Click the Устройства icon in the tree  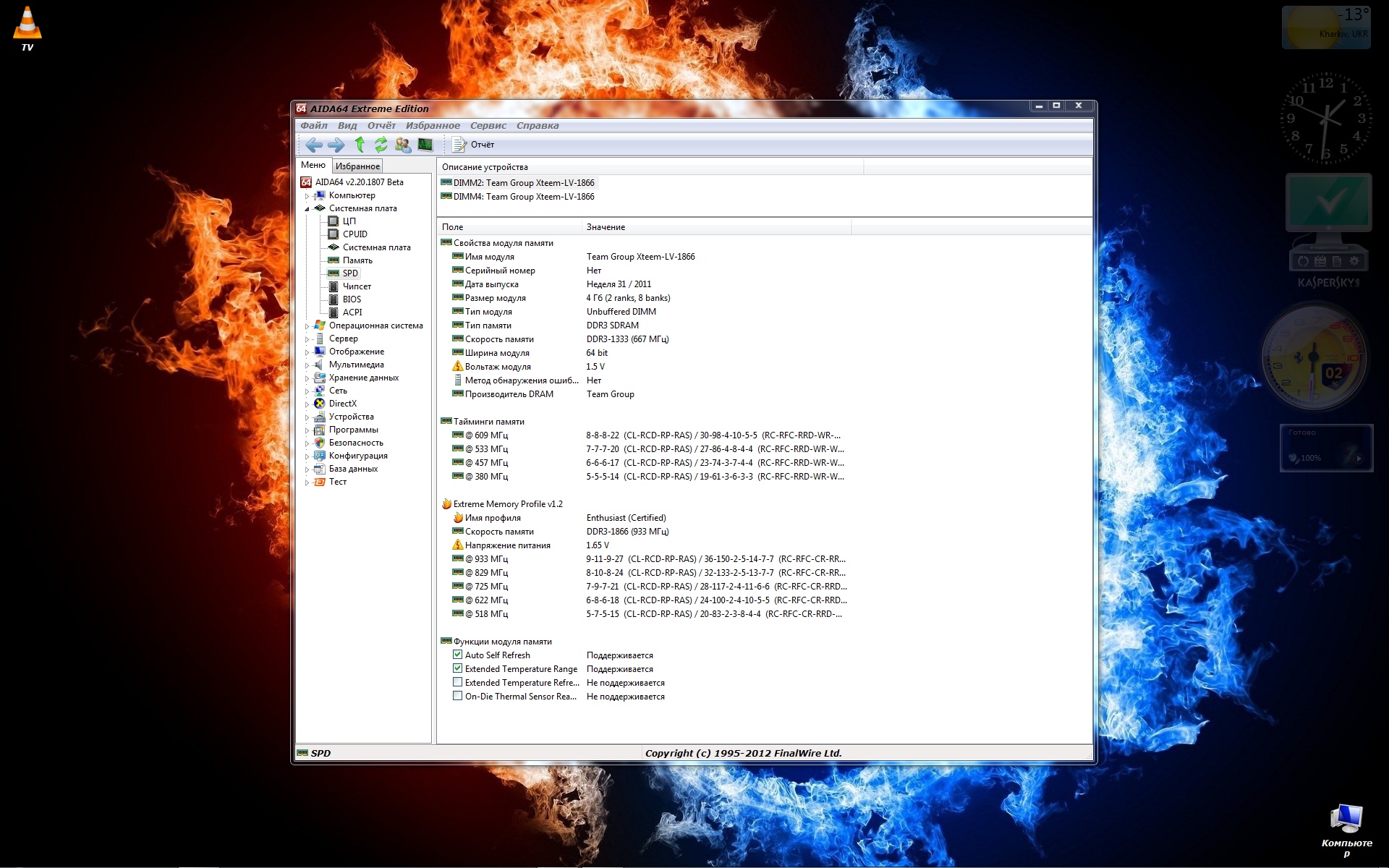320,417
